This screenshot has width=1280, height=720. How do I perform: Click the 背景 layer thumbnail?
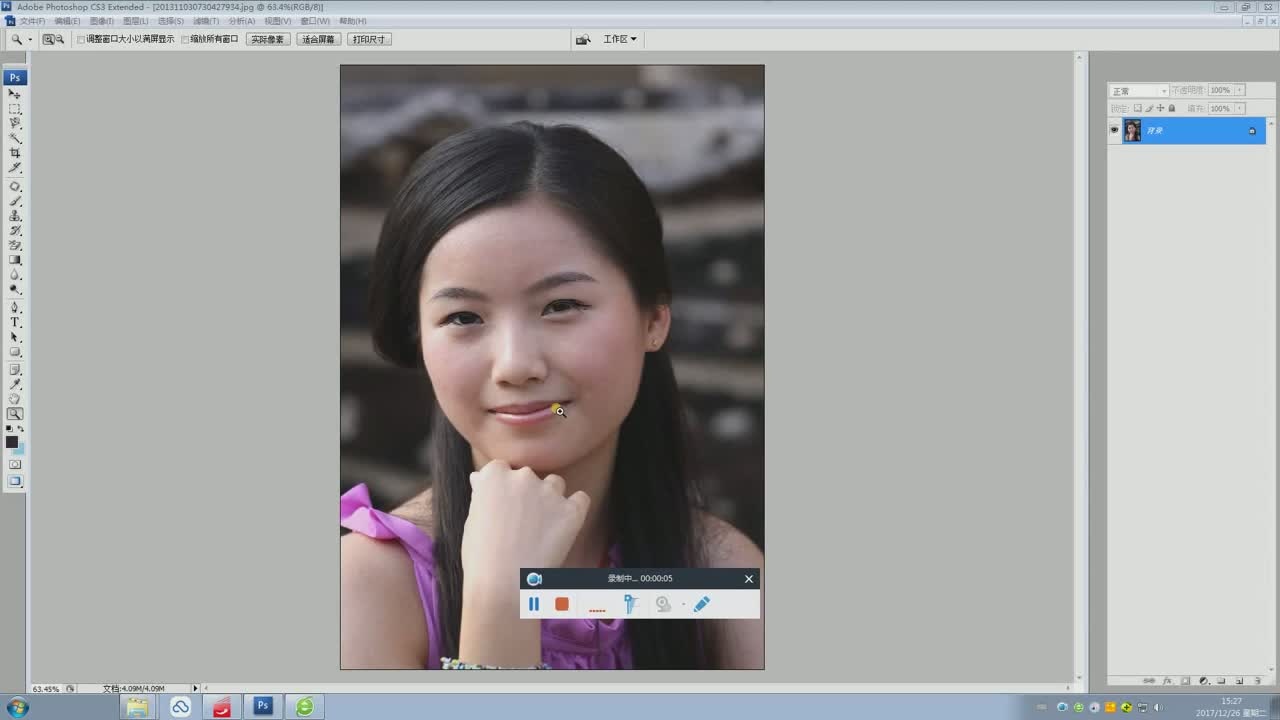point(1132,131)
